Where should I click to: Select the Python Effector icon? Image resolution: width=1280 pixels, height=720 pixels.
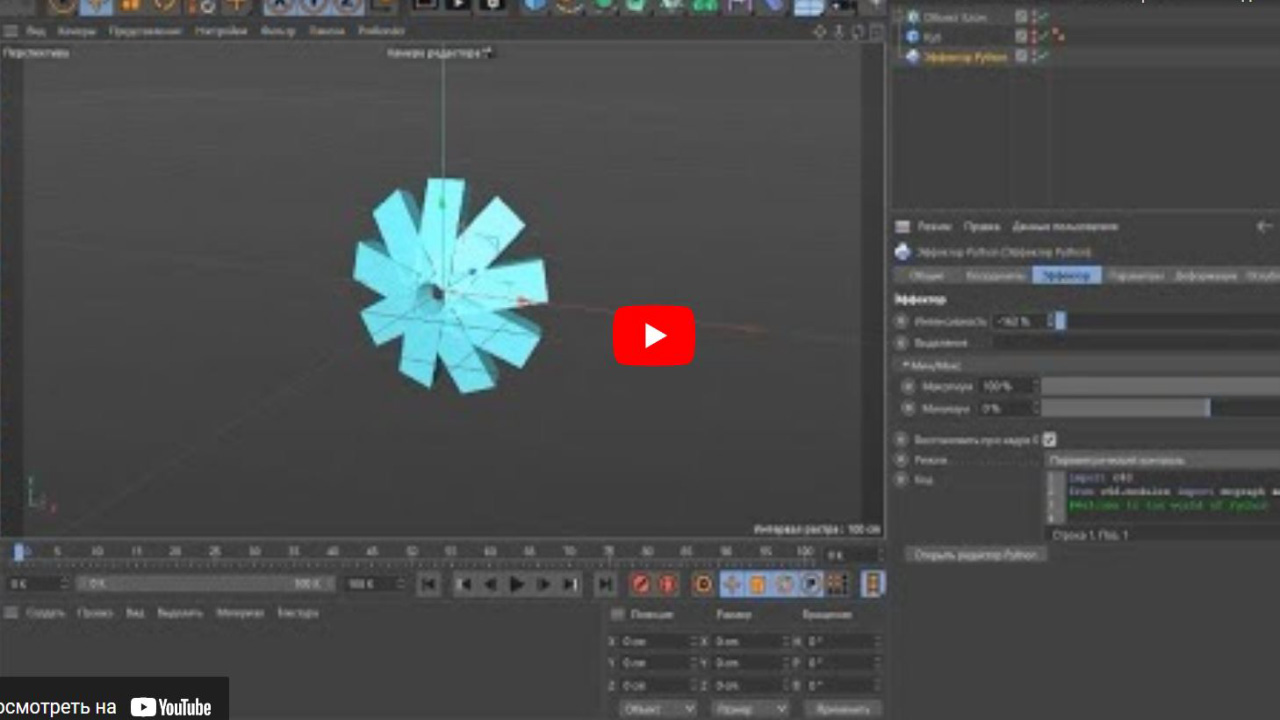pos(911,57)
